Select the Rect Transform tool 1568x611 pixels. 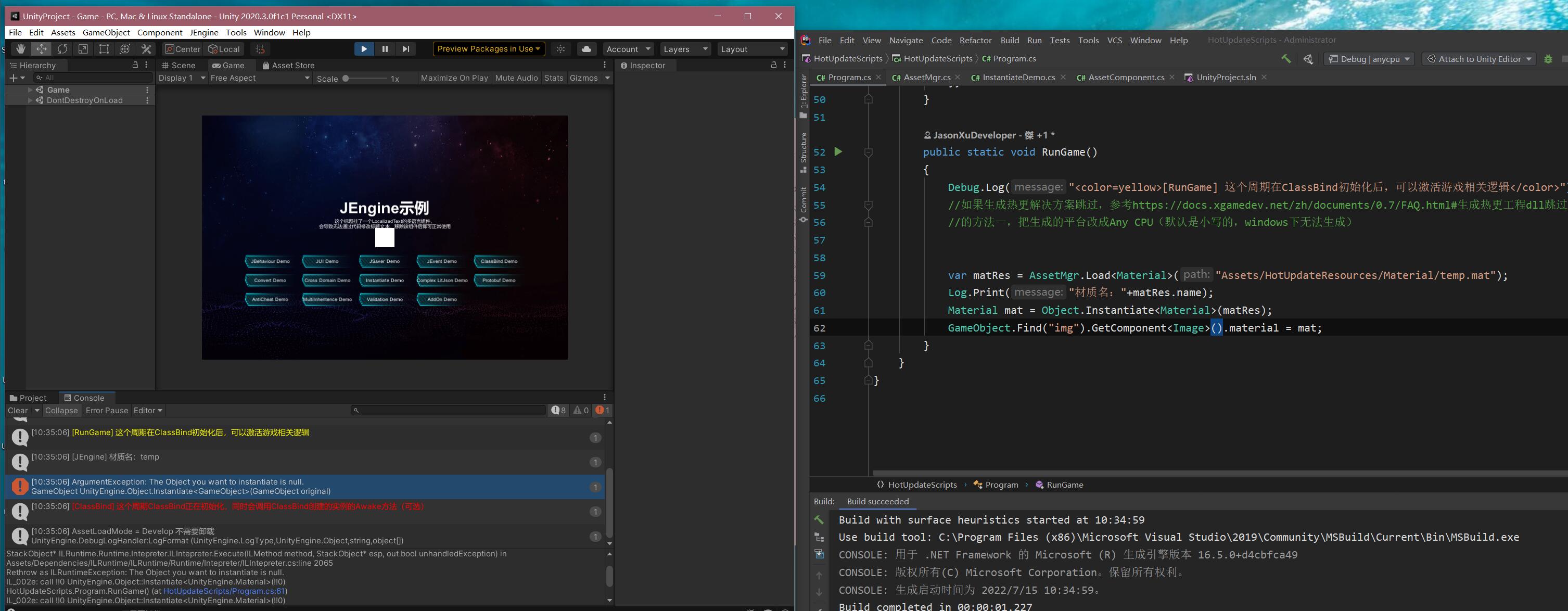pos(104,49)
